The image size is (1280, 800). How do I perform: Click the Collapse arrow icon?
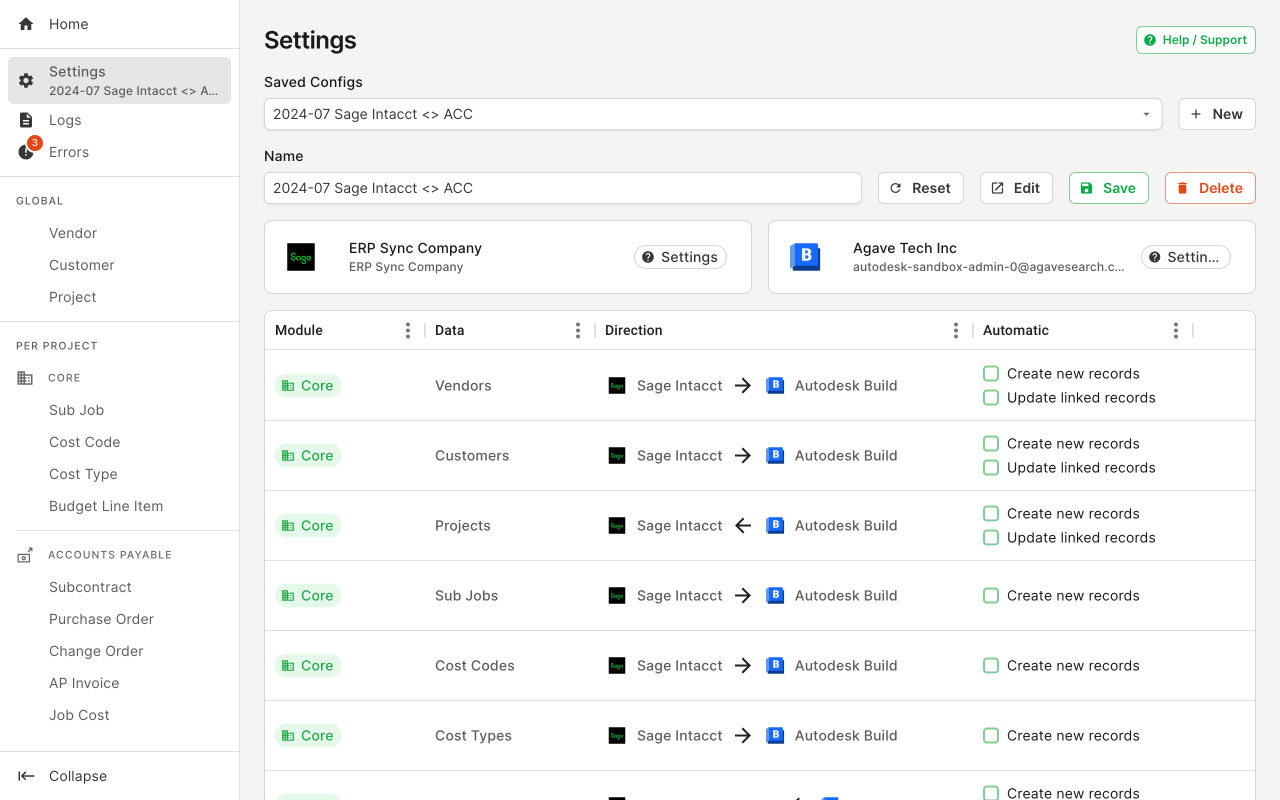(x=27, y=776)
